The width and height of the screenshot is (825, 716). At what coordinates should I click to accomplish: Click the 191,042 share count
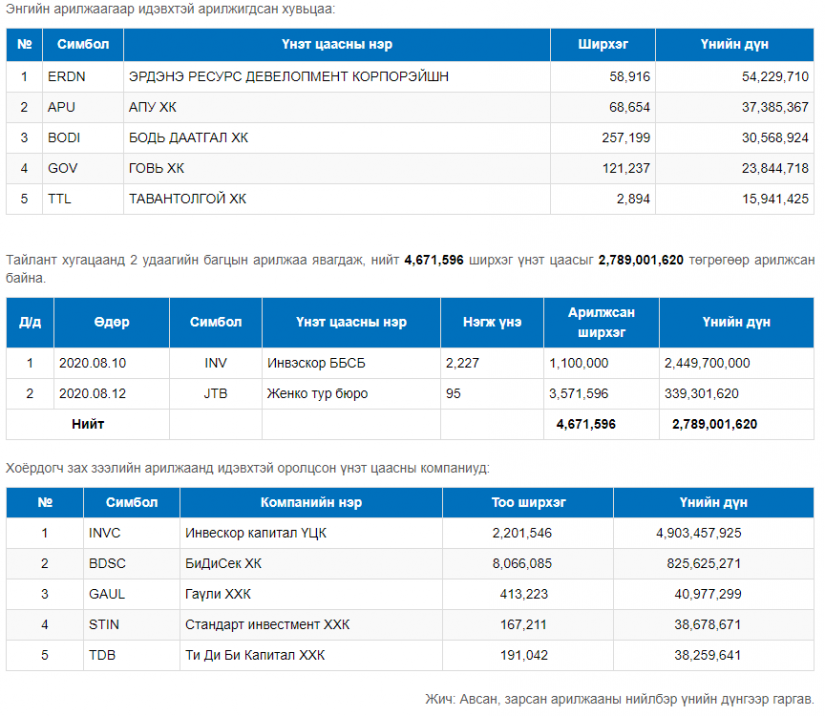click(x=524, y=656)
